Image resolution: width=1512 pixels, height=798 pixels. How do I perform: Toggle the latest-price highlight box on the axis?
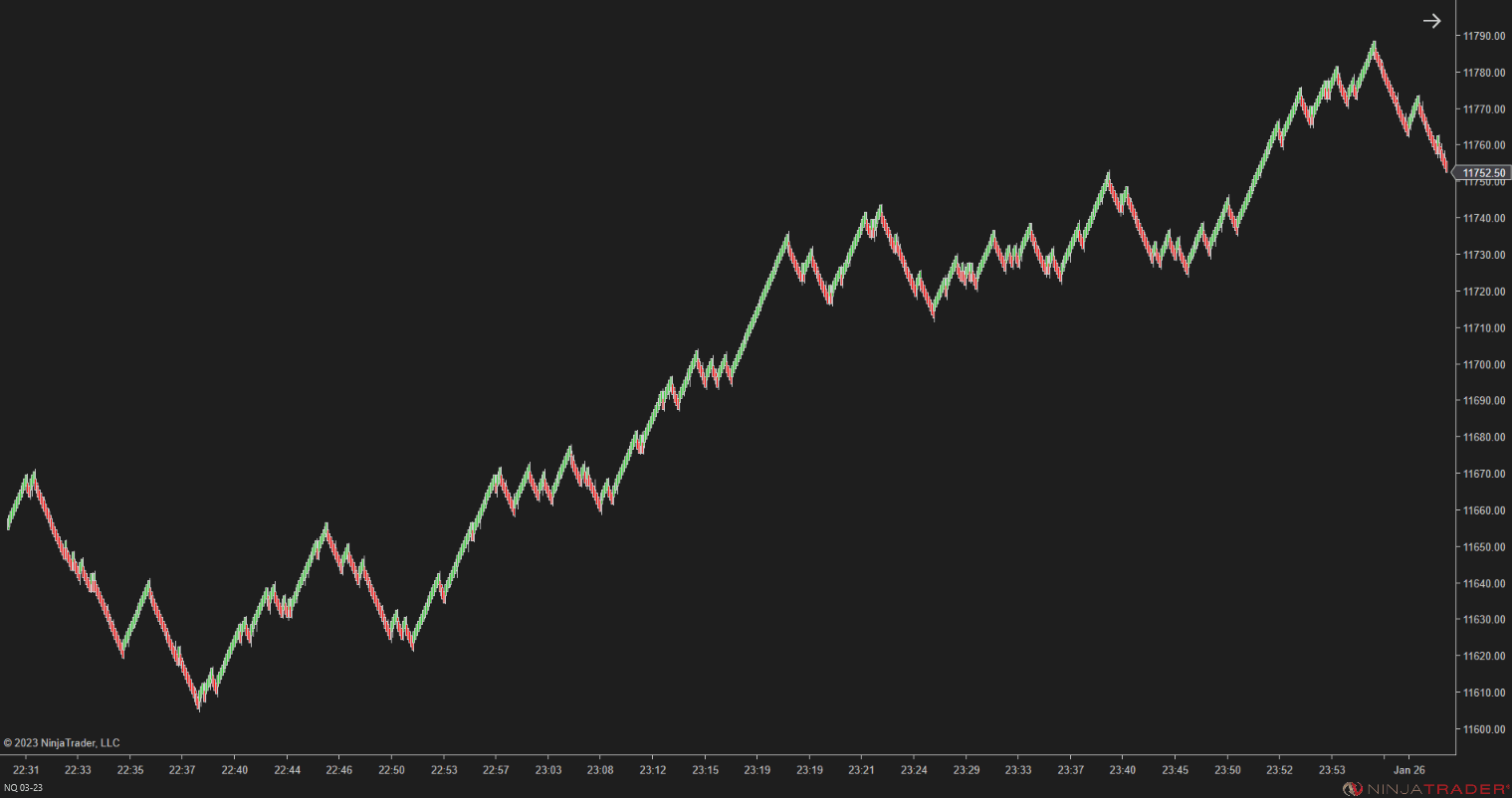click(1484, 172)
